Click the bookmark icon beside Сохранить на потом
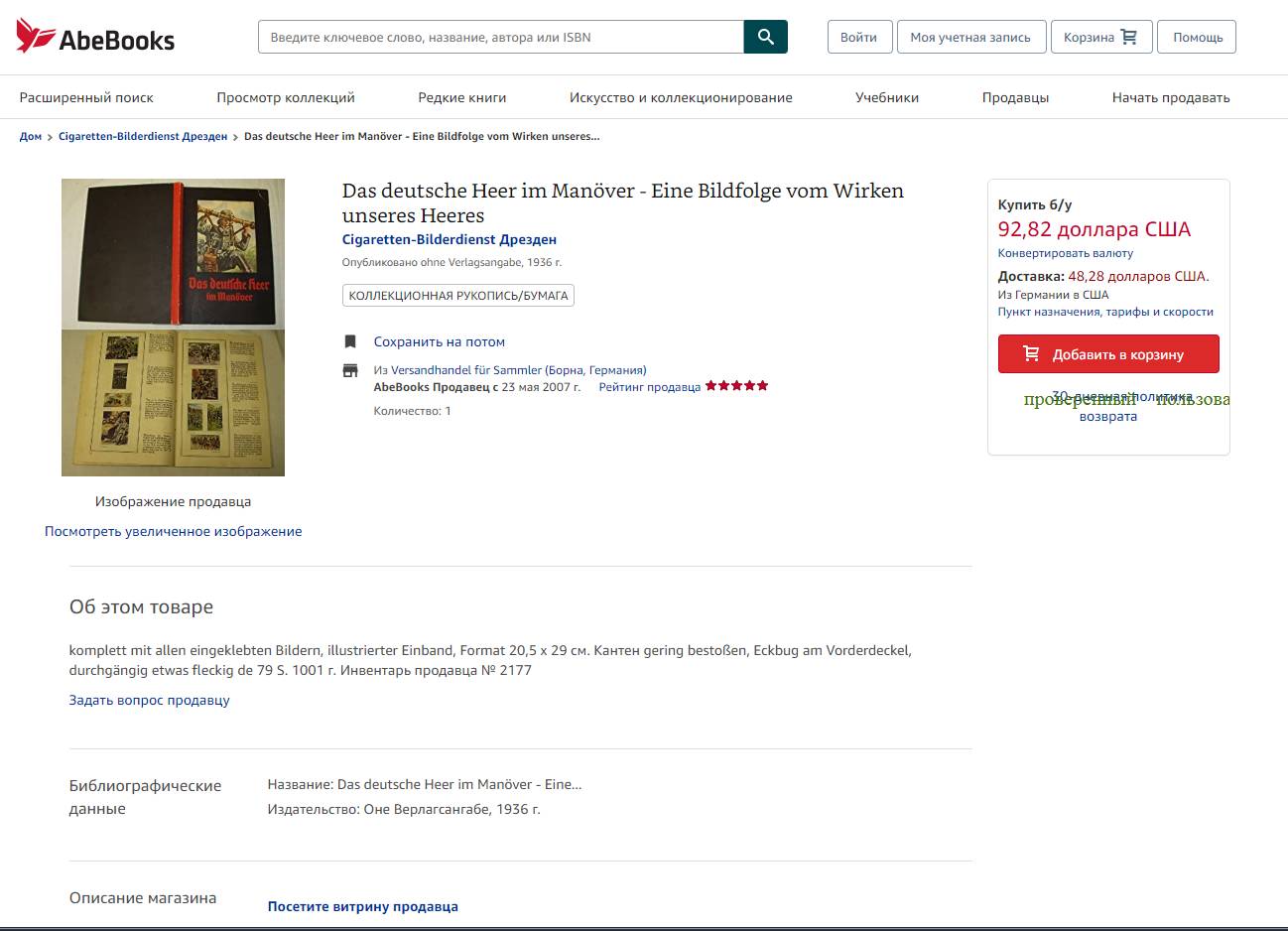 [x=350, y=341]
